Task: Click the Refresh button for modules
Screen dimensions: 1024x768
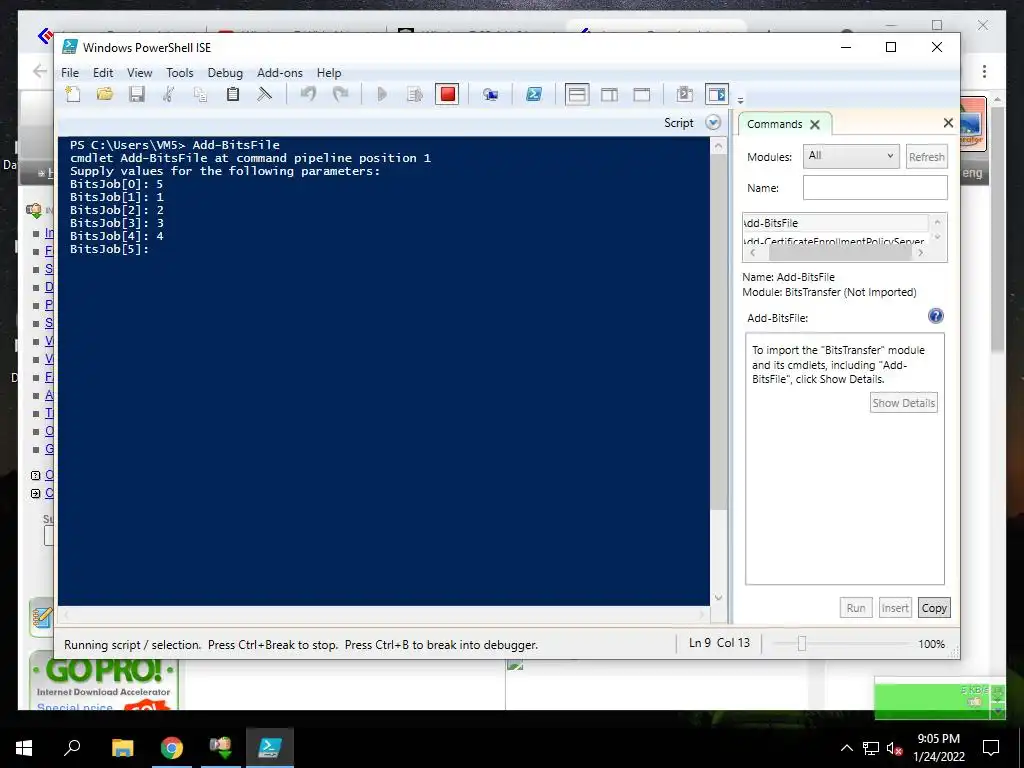Action: point(926,157)
